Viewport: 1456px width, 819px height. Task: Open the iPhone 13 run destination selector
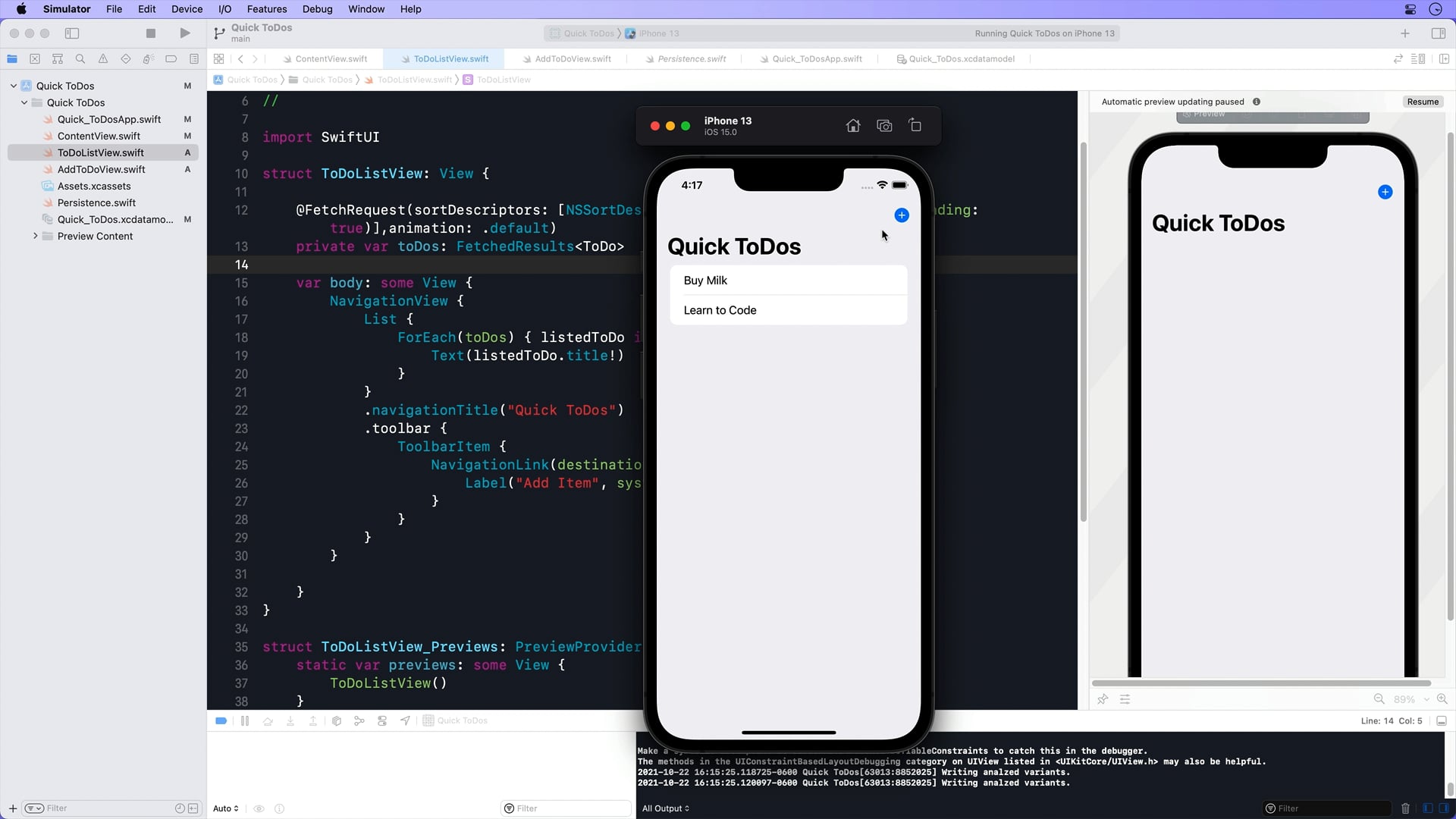pyautogui.click(x=652, y=33)
